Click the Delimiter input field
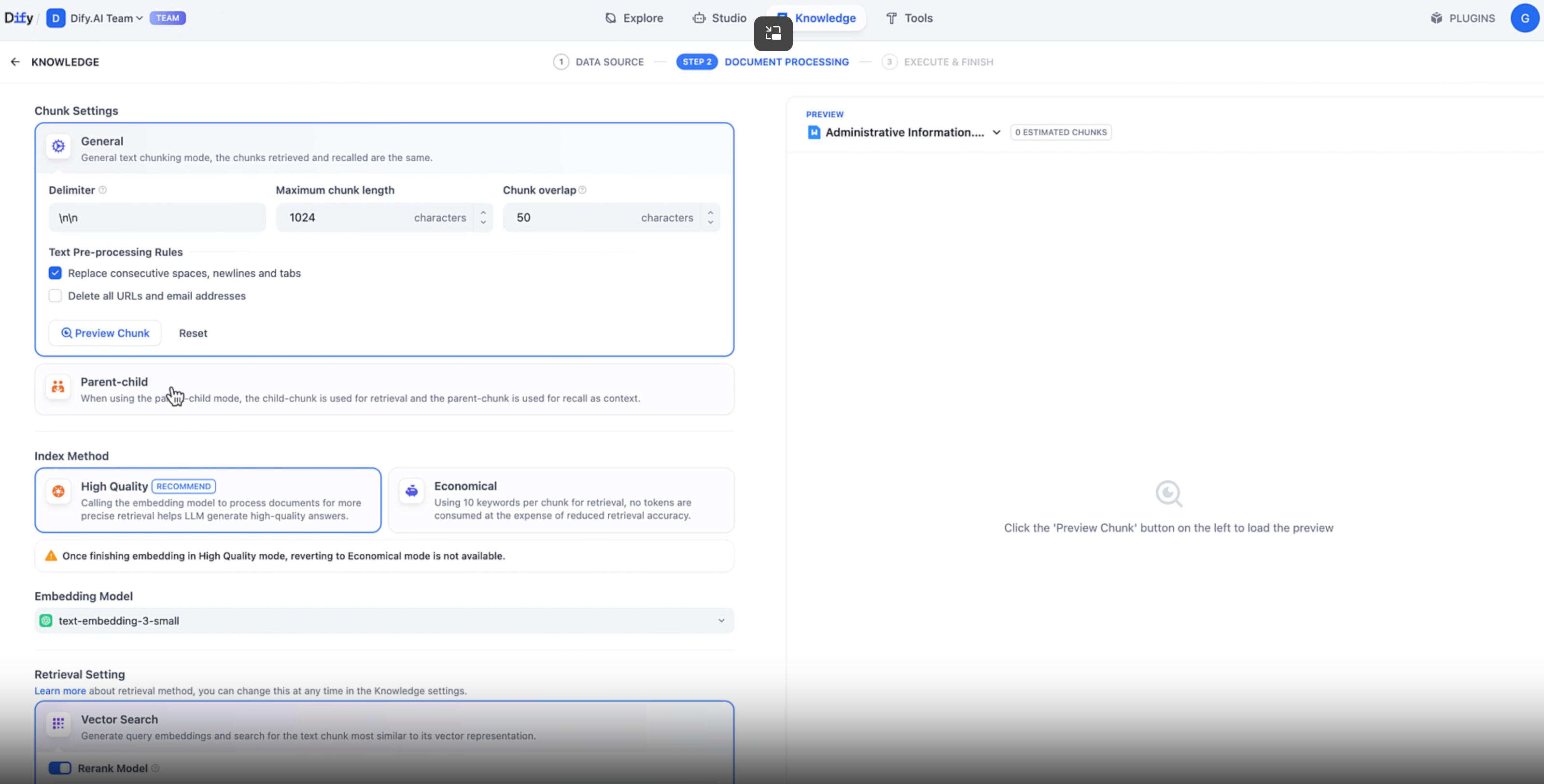1544x784 pixels. click(x=157, y=217)
